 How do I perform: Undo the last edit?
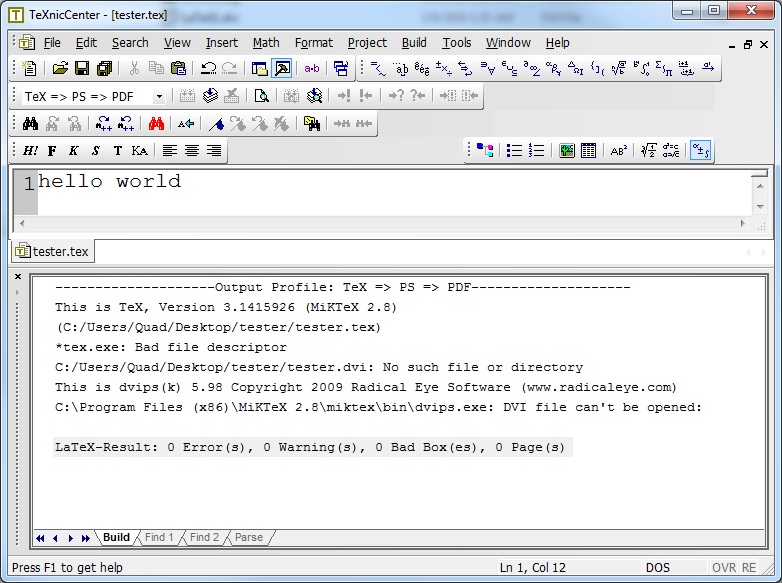coord(208,68)
